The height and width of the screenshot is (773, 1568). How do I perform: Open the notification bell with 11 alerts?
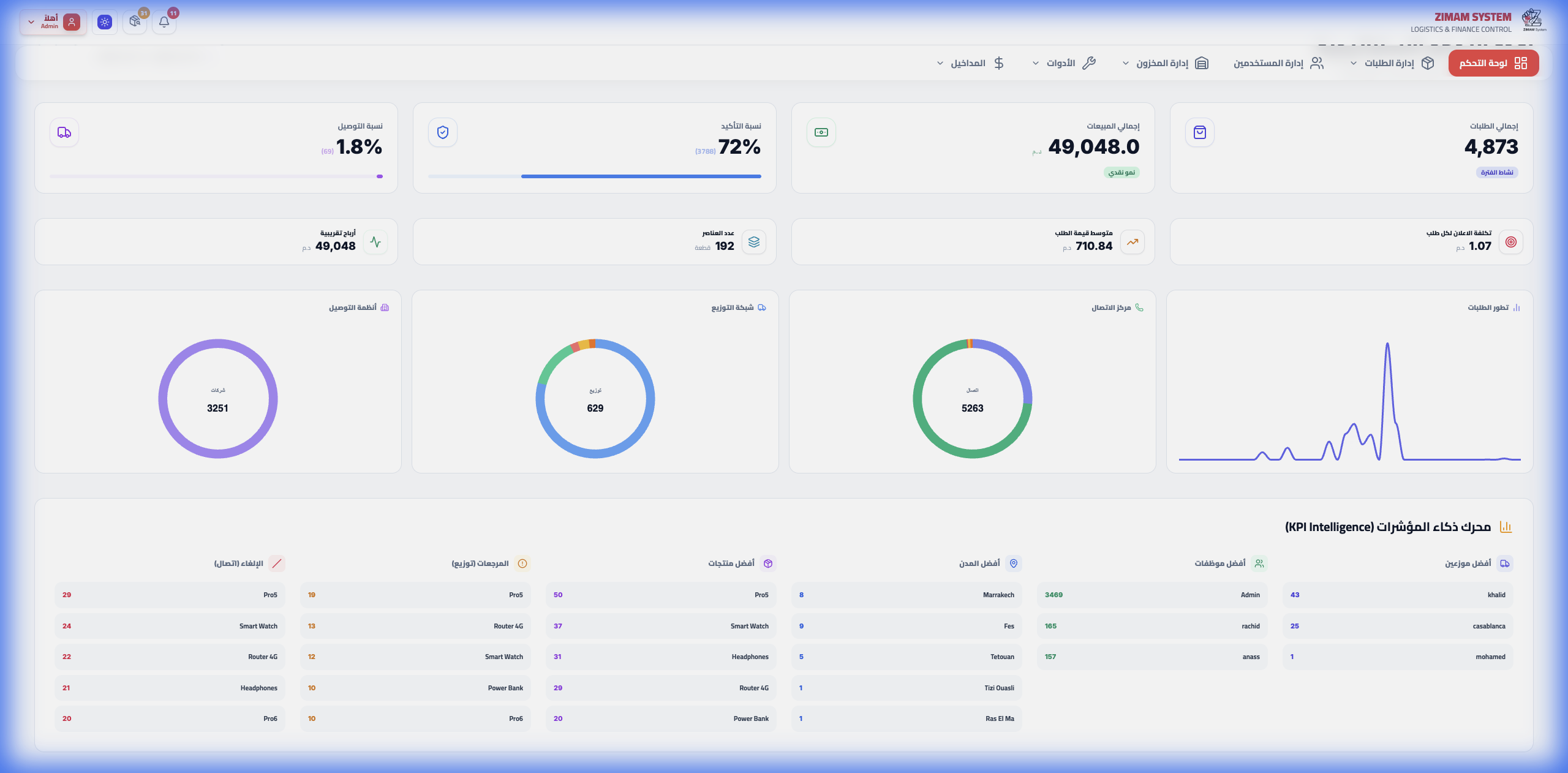164,22
